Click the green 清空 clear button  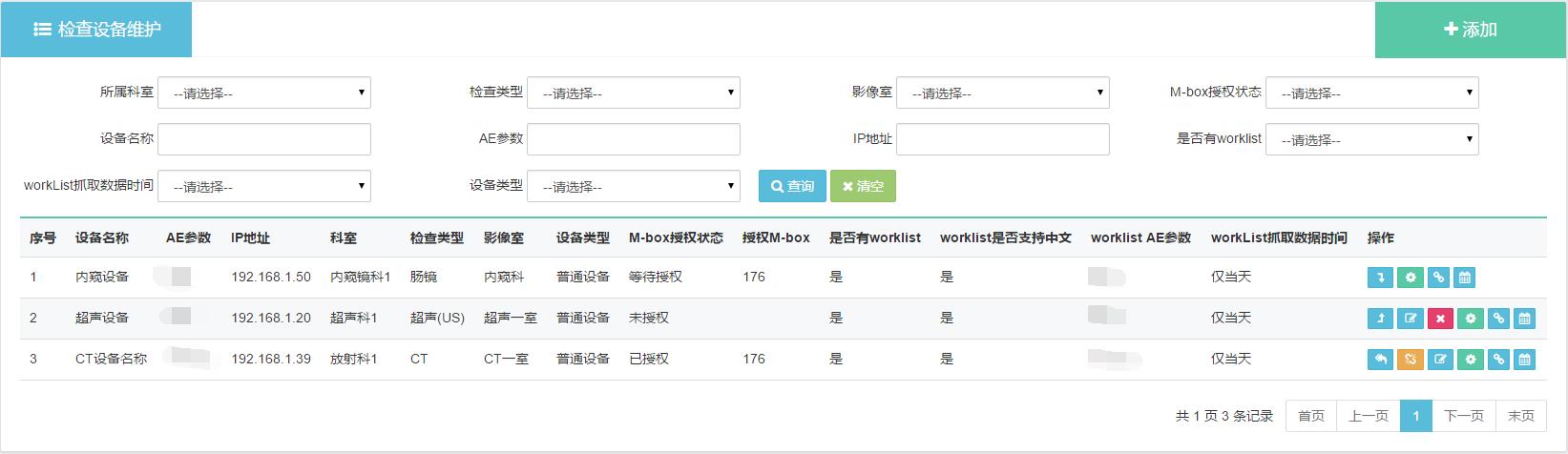[863, 186]
